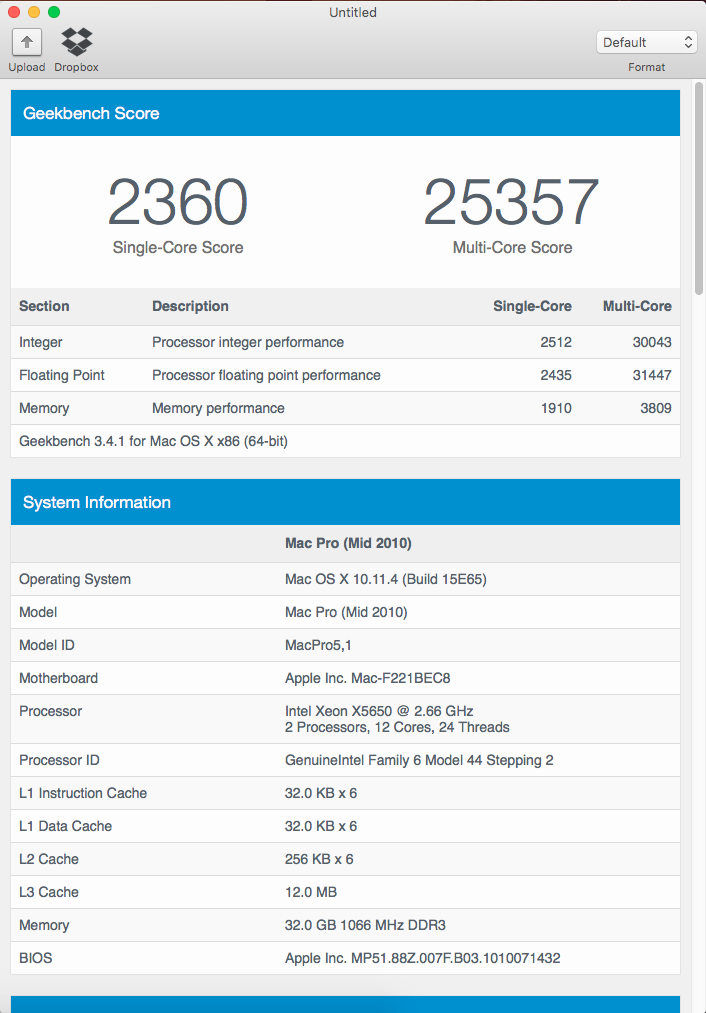Select L3 Cache value '12.0 MB'
The width and height of the screenshot is (706, 1013).
pyautogui.click(x=311, y=892)
